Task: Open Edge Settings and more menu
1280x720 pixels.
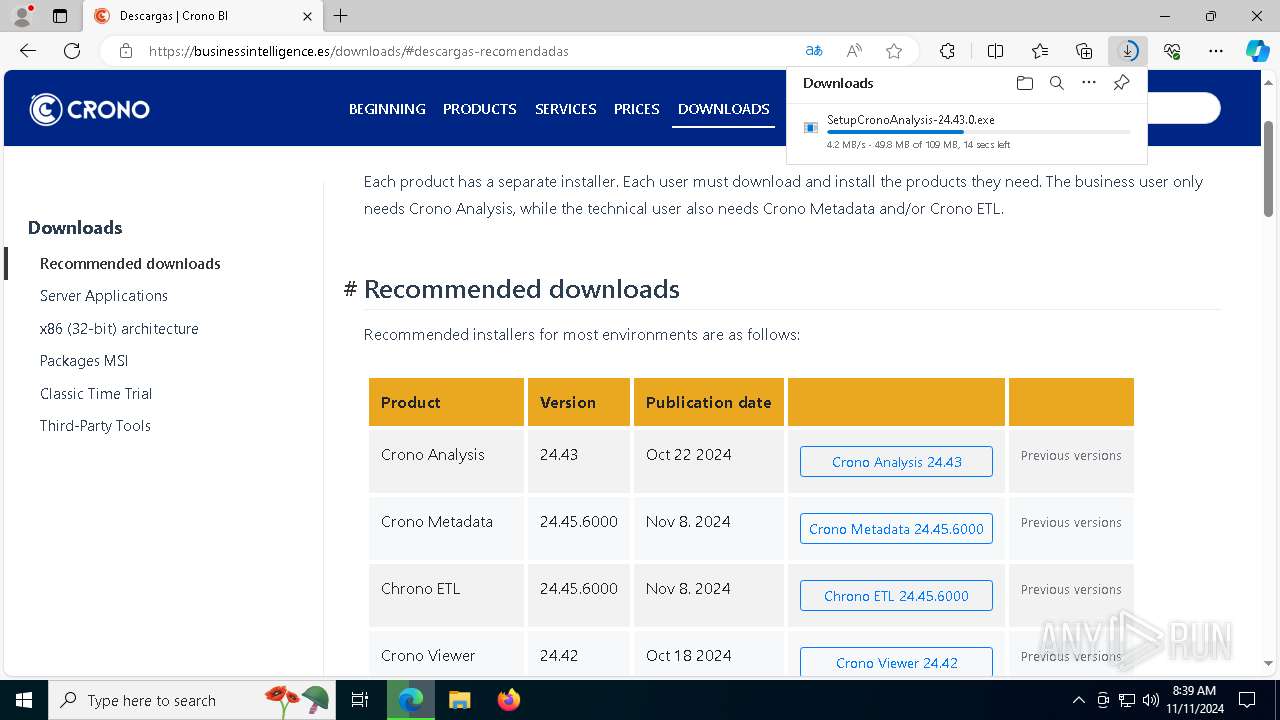Action: point(1216,51)
